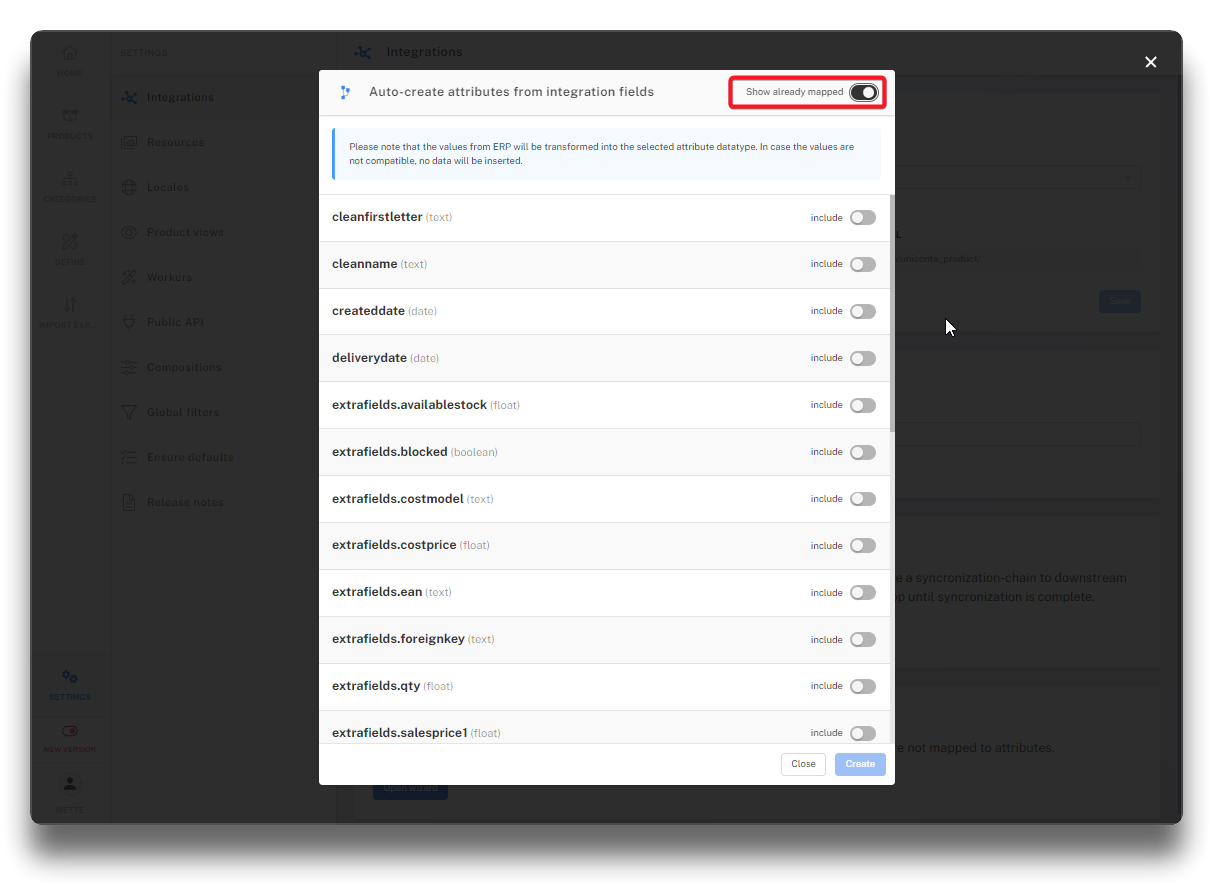Click the Create button

pyautogui.click(x=860, y=764)
